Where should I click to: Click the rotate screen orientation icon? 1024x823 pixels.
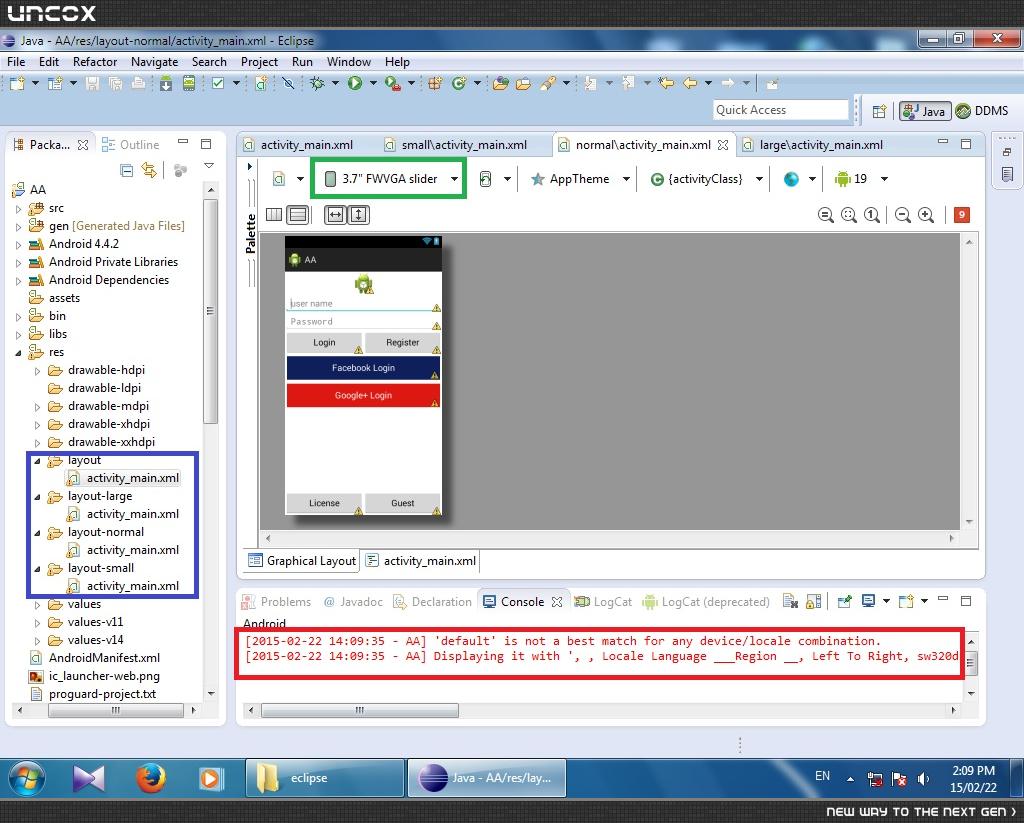(485, 179)
